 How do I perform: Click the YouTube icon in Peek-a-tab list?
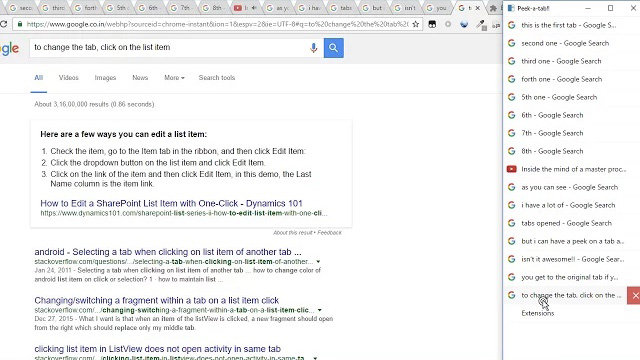[x=511, y=169]
